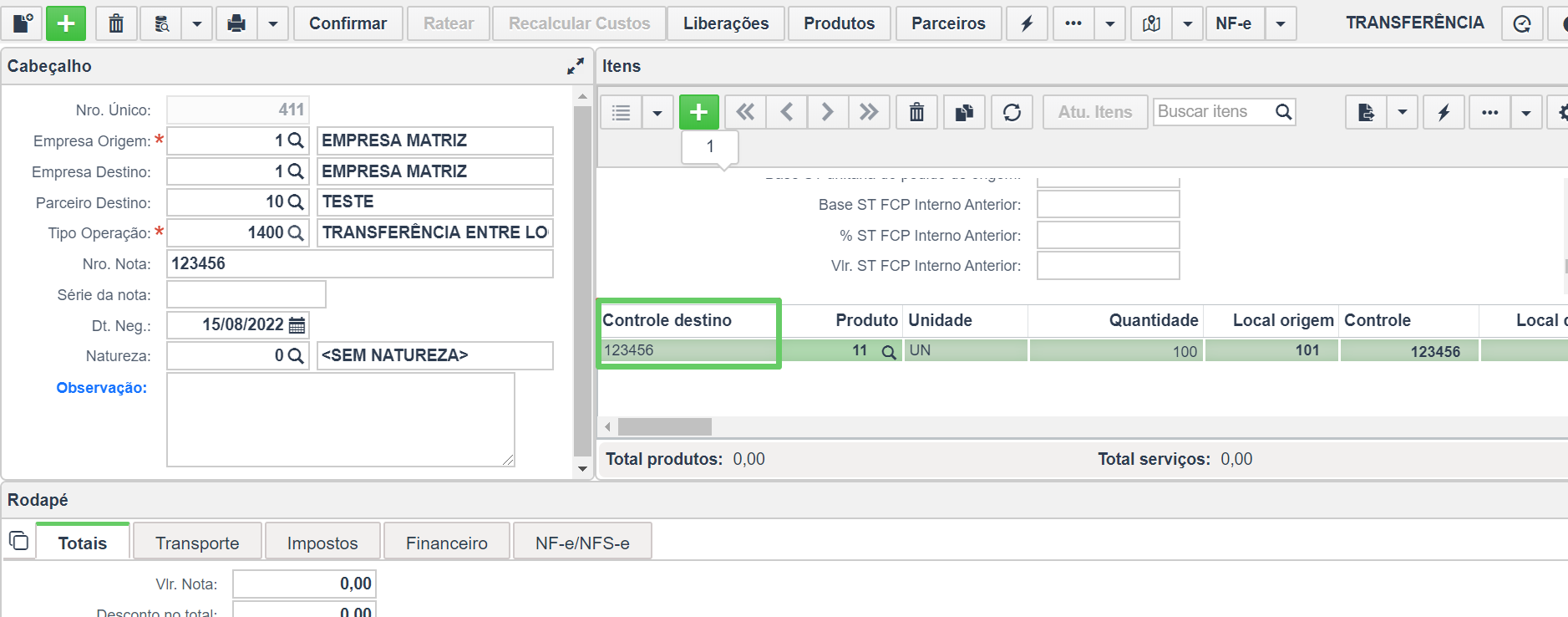Image resolution: width=1568 pixels, height=617 pixels.
Task: Click the Base ST FCP Interno Anterior field
Action: click(1108, 204)
